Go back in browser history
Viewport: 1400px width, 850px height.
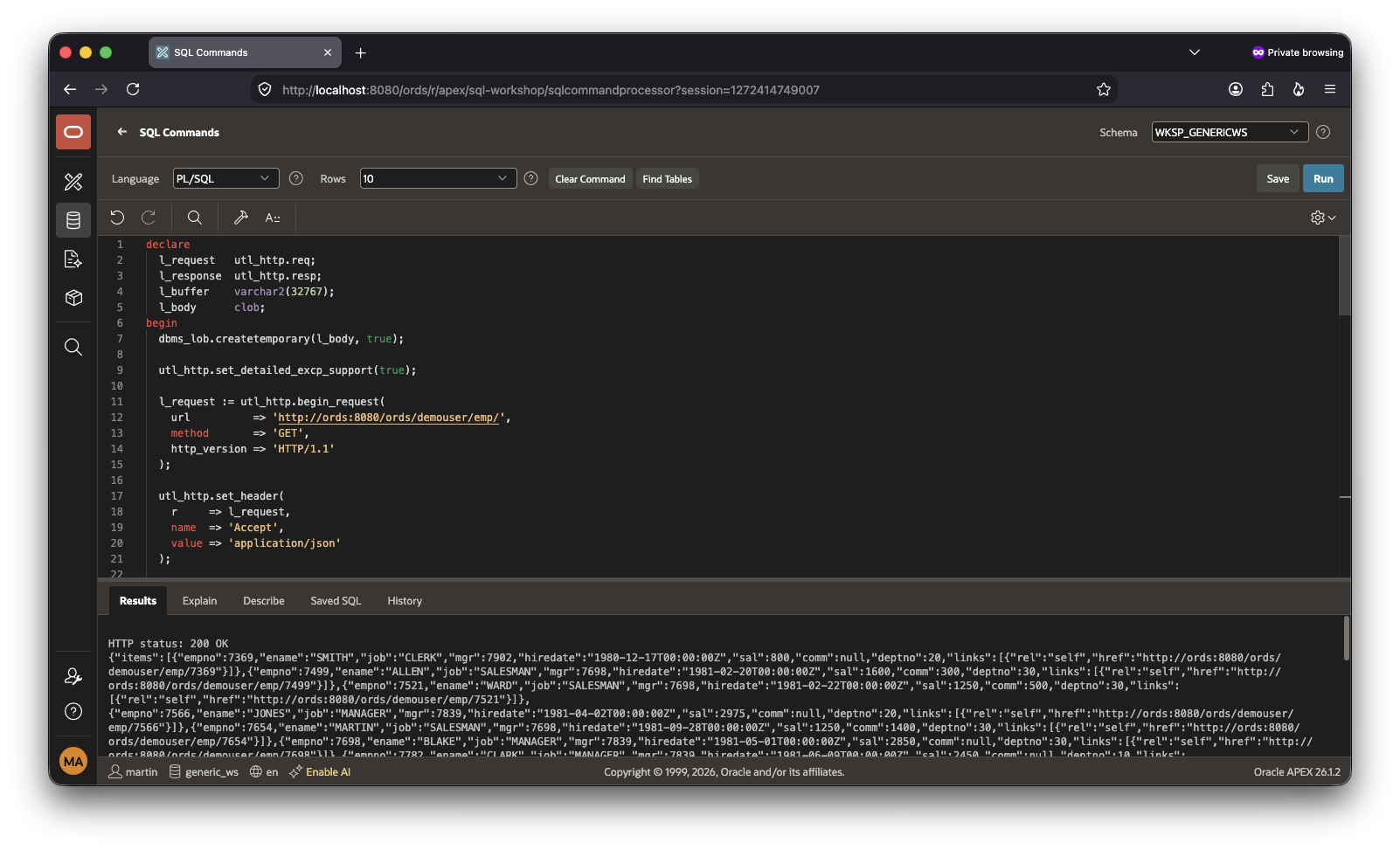pyautogui.click(x=70, y=89)
